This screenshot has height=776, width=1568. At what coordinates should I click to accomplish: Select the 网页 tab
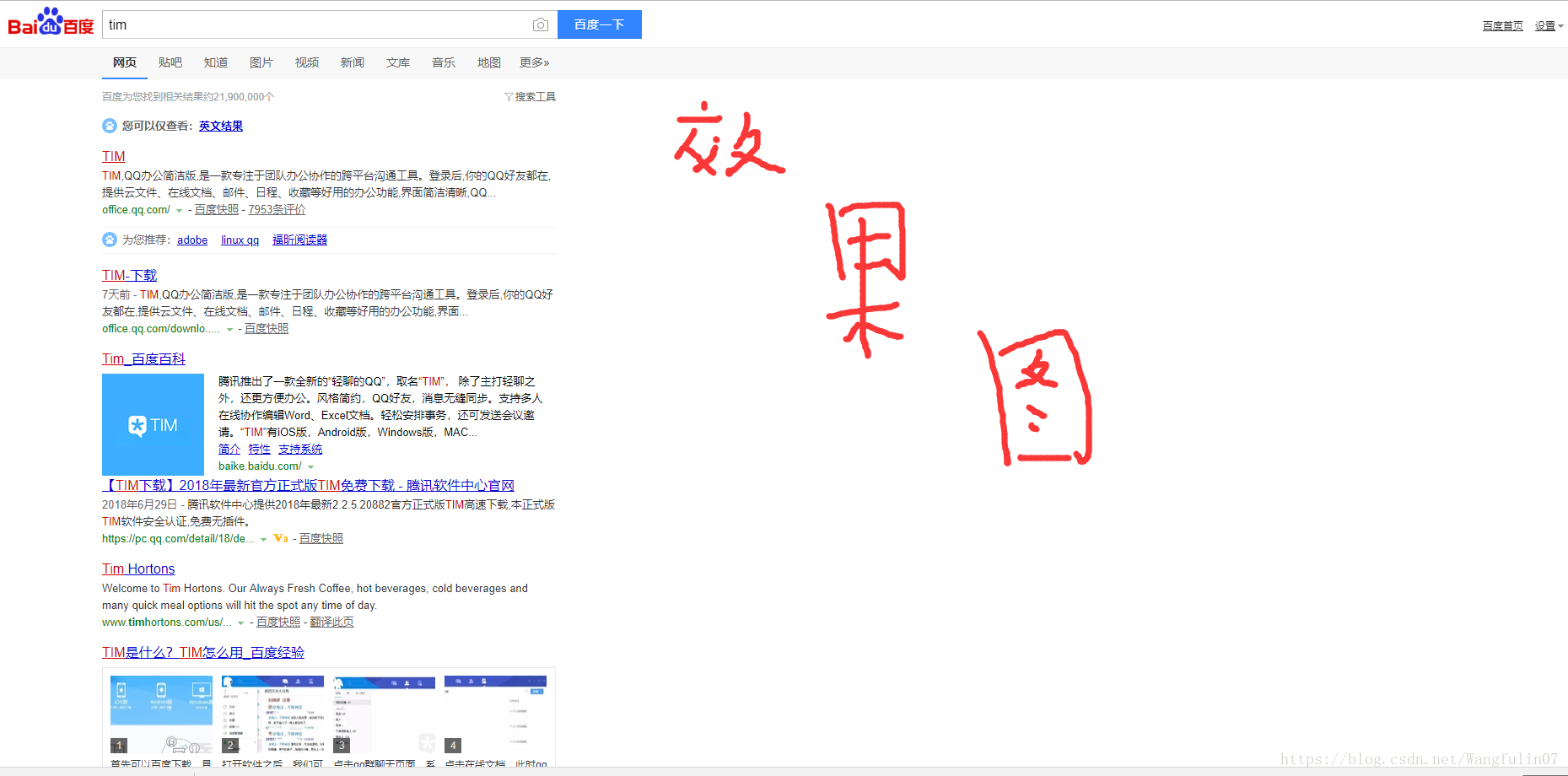pos(125,62)
